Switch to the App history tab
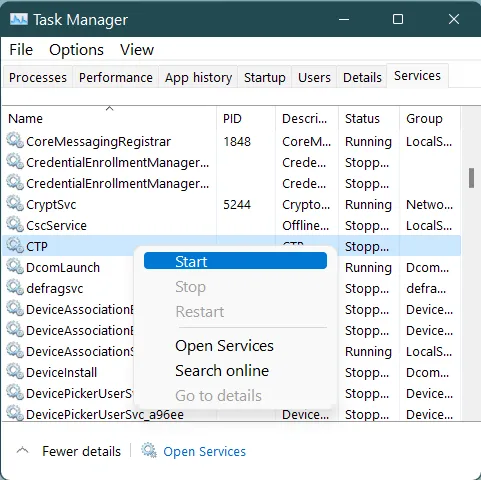481x480 pixels. point(198,77)
